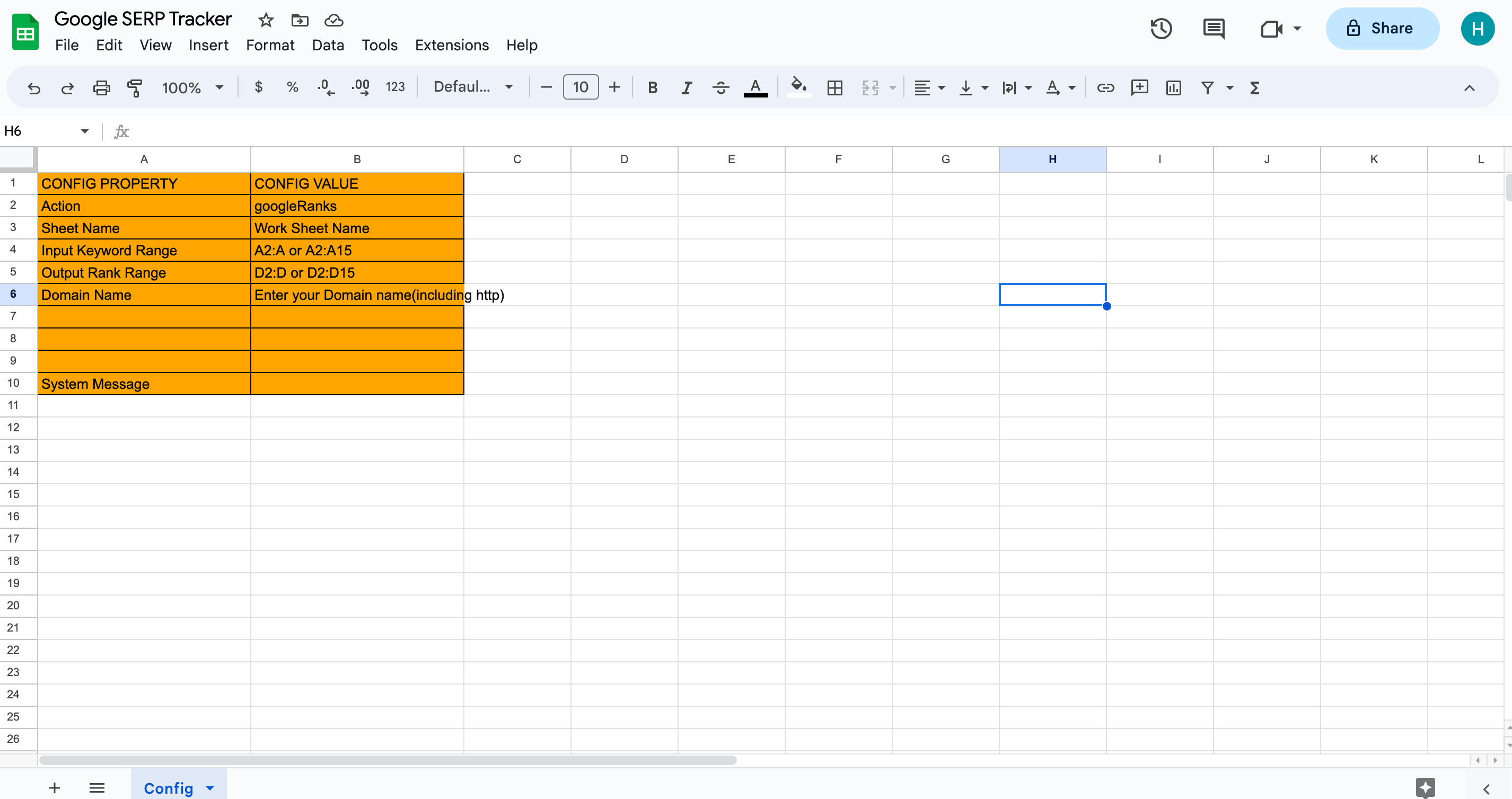This screenshot has width=1512, height=799.
Task: Open horizontal align dropdown
Action: (x=929, y=88)
